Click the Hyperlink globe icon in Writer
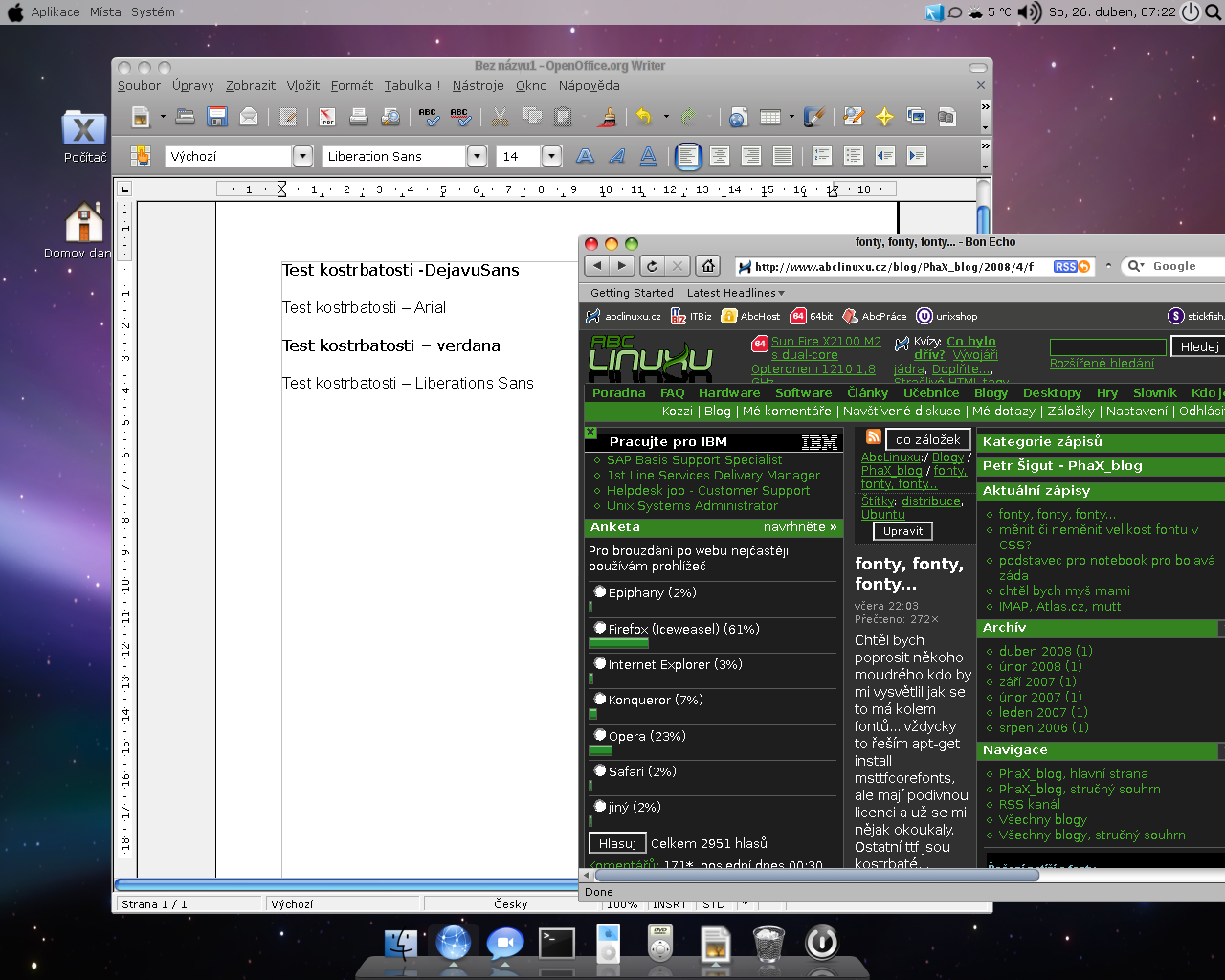This screenshot has height=980, width=1225. point(738,117)
